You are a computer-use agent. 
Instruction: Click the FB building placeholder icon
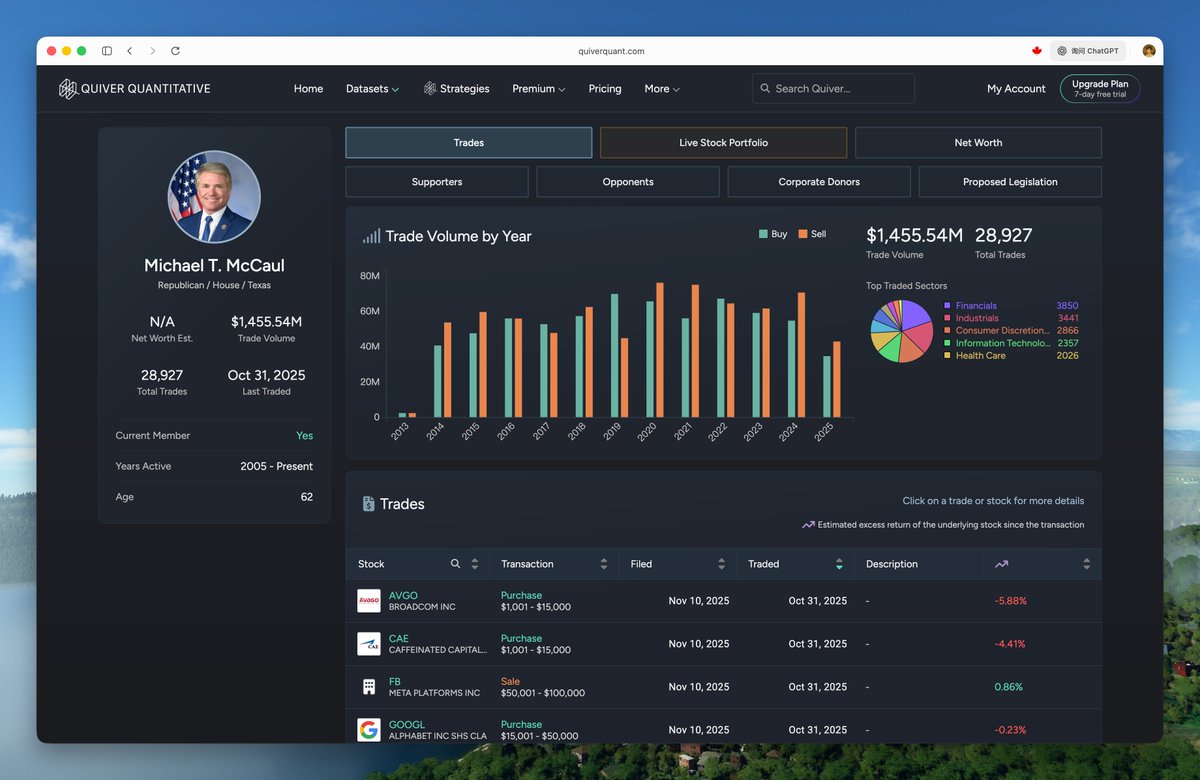click(369, 687)
